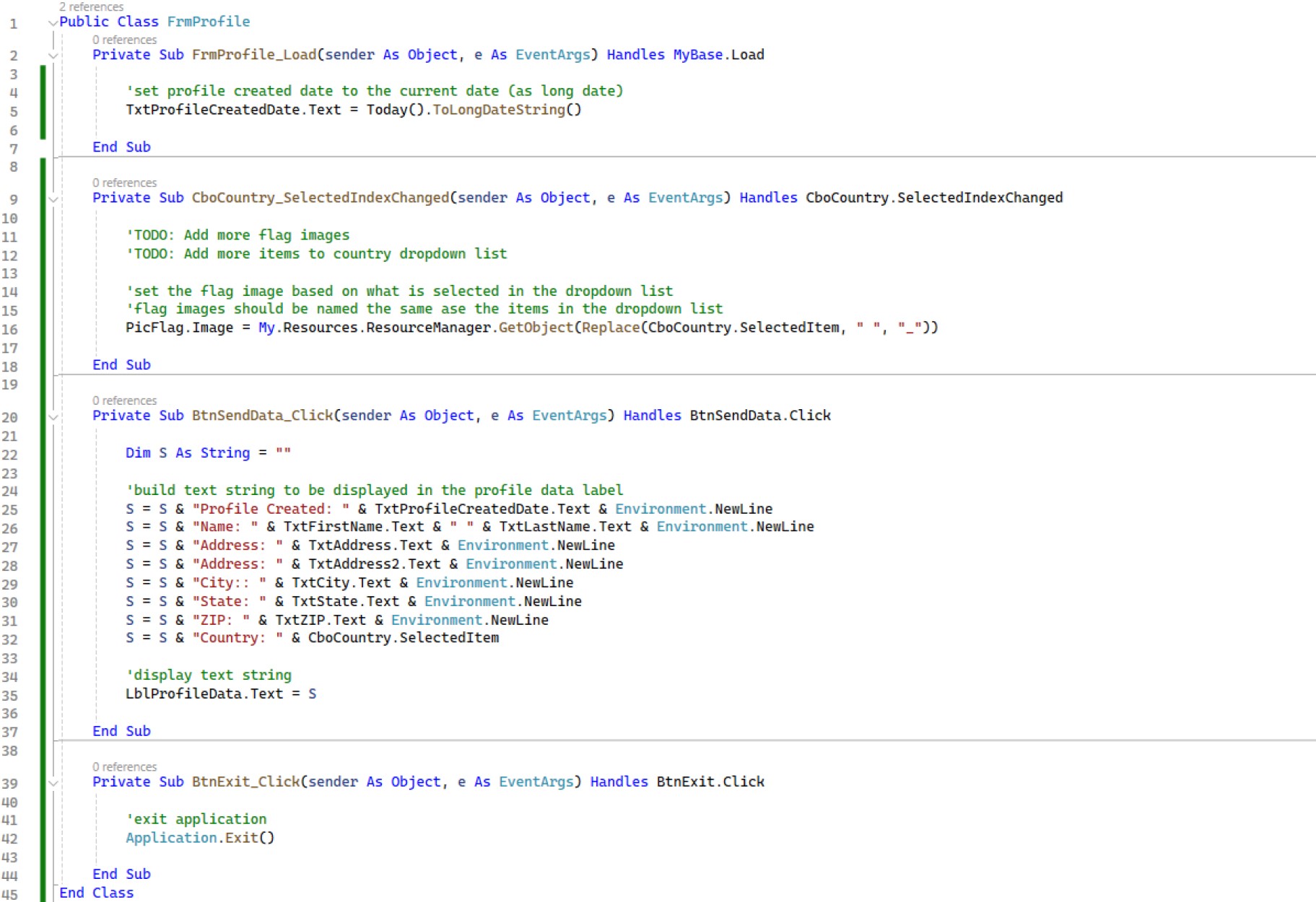Open "0 references" above CboCountry_SelectedIndexChanged
The image size is (1316, 902).
124,183
